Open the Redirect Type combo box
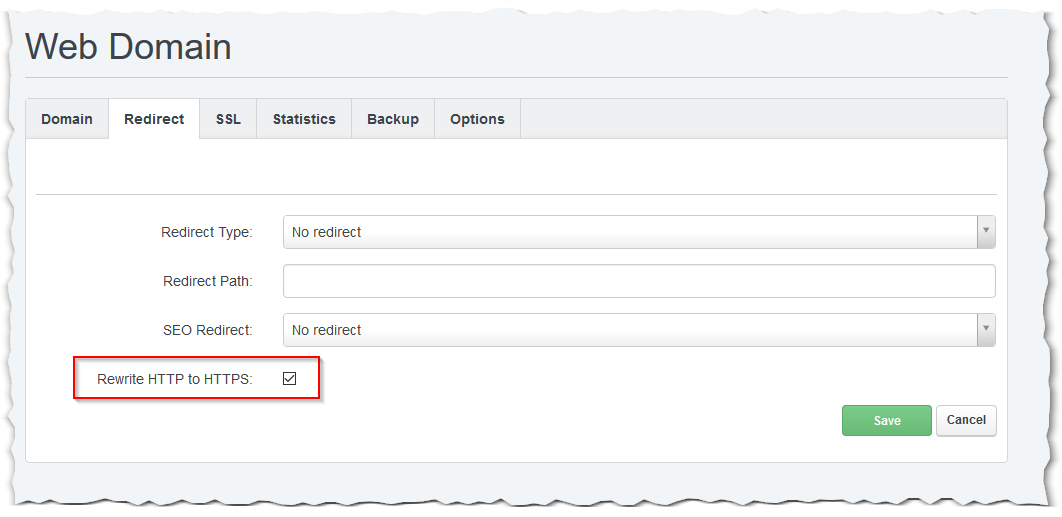1062x517 pixels. click(x=630, y=232)
